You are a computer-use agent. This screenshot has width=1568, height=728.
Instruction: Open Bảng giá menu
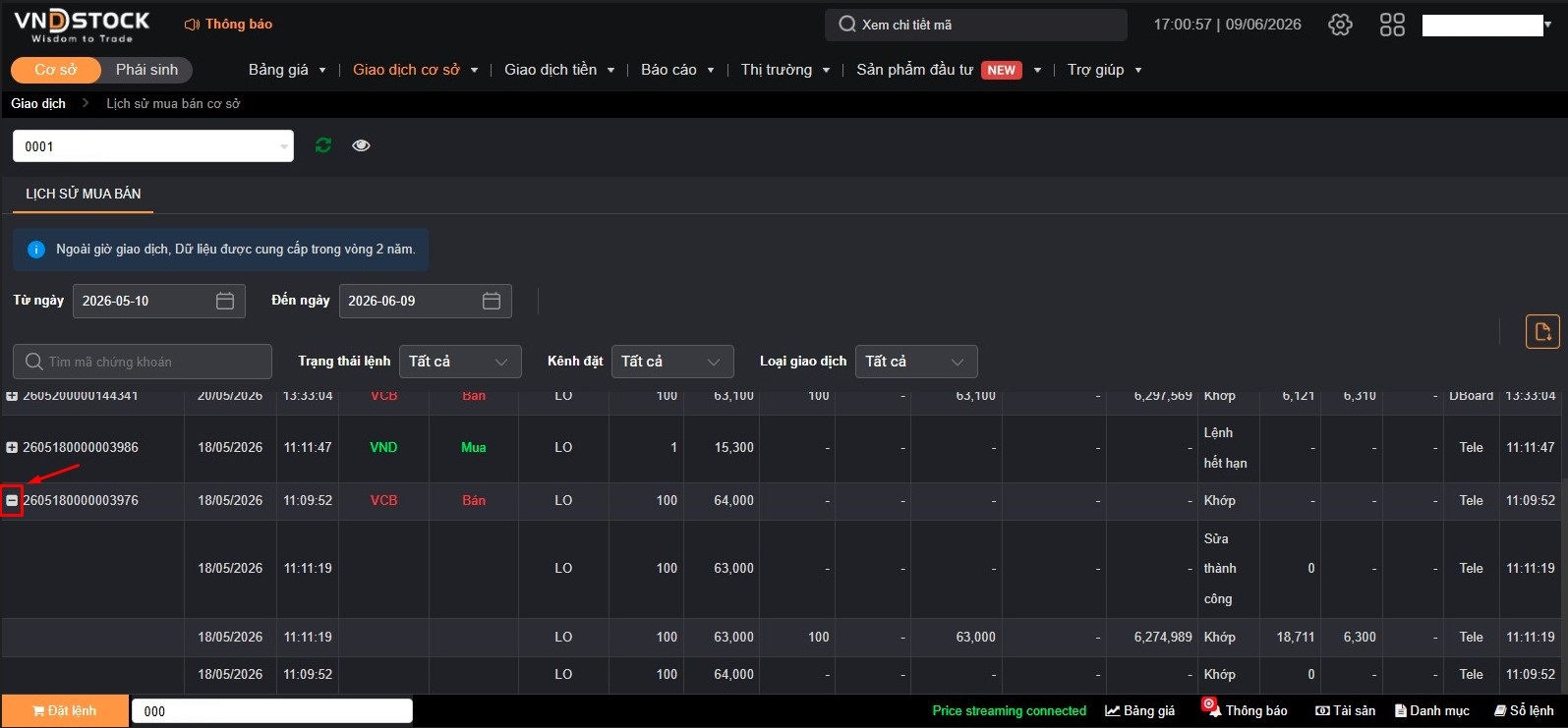[287, 70]
